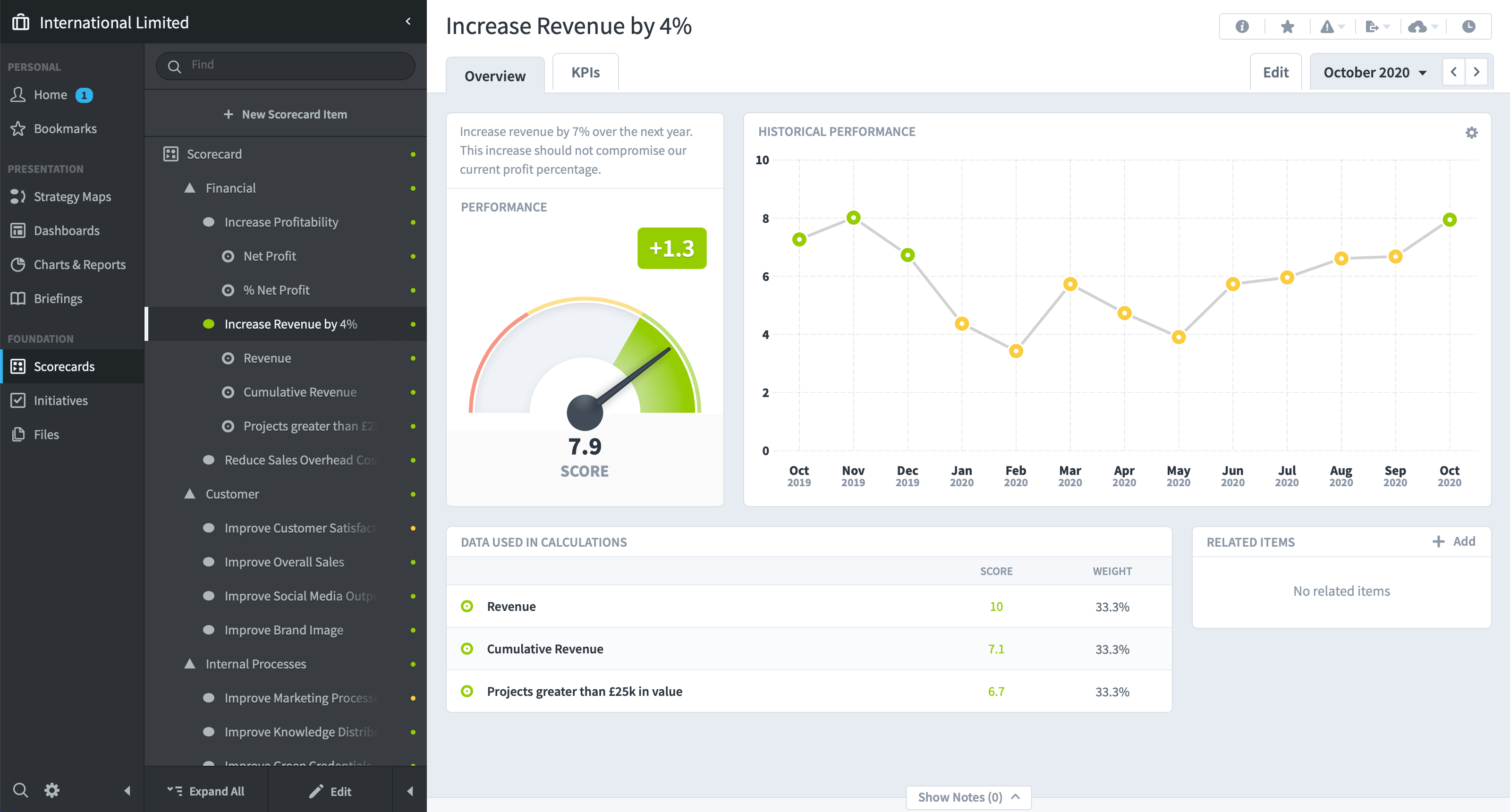Collapse the International Limited sidebar header arrow
The width and height of the screenshot is (1510, 812).
[x=408, y=22]
